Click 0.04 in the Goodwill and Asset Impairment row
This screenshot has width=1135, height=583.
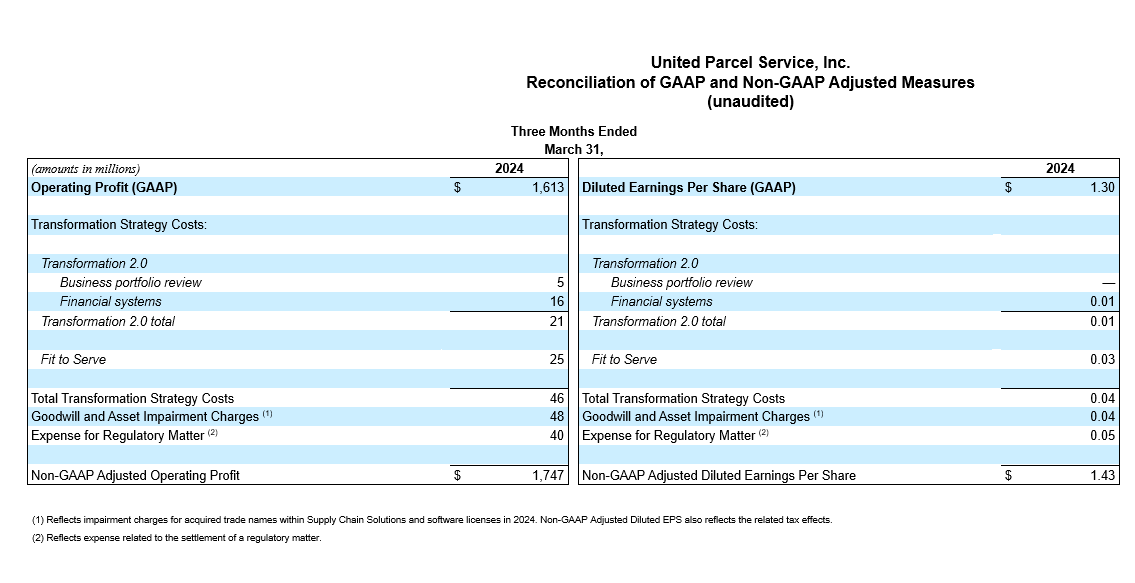pyautogui.click(x=1102, y=416)
